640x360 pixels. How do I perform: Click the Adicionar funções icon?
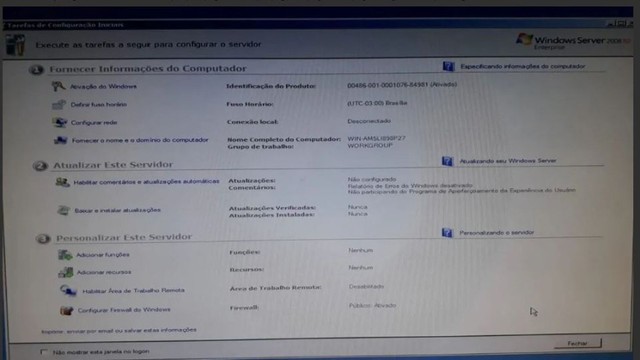tap(65, 255)
